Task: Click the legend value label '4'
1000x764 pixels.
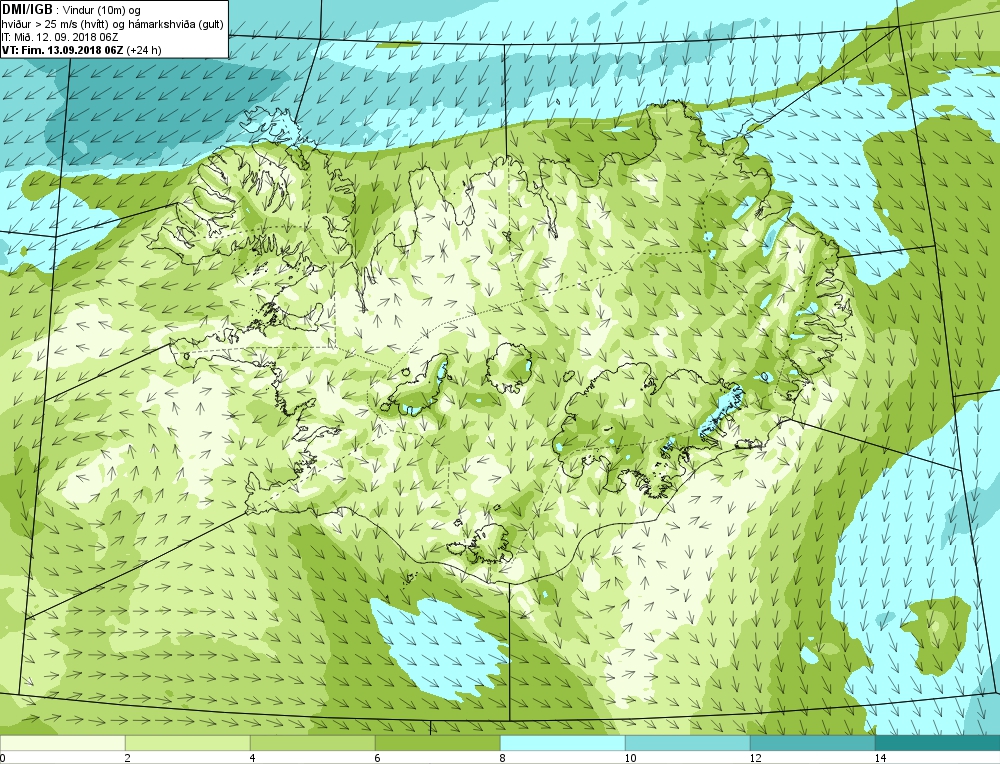Action: coord(253,758)
